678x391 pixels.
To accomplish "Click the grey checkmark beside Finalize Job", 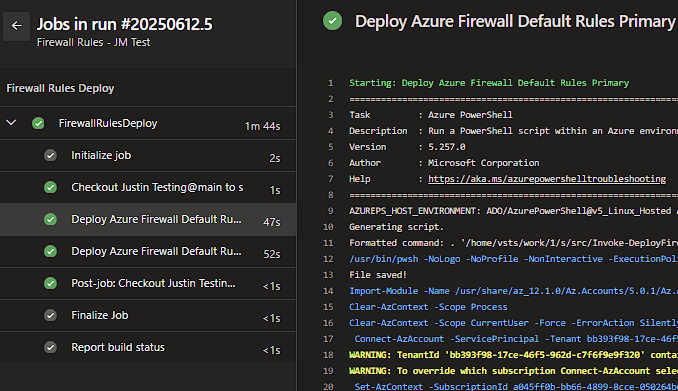I will 50,315.
